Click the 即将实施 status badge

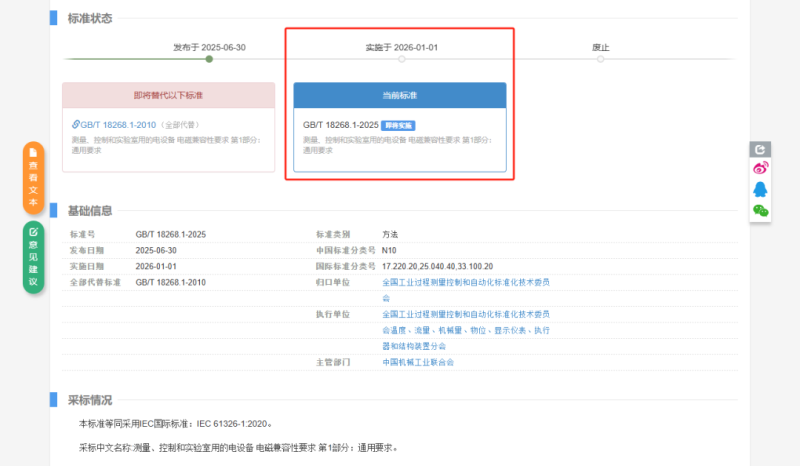point(398,125)
